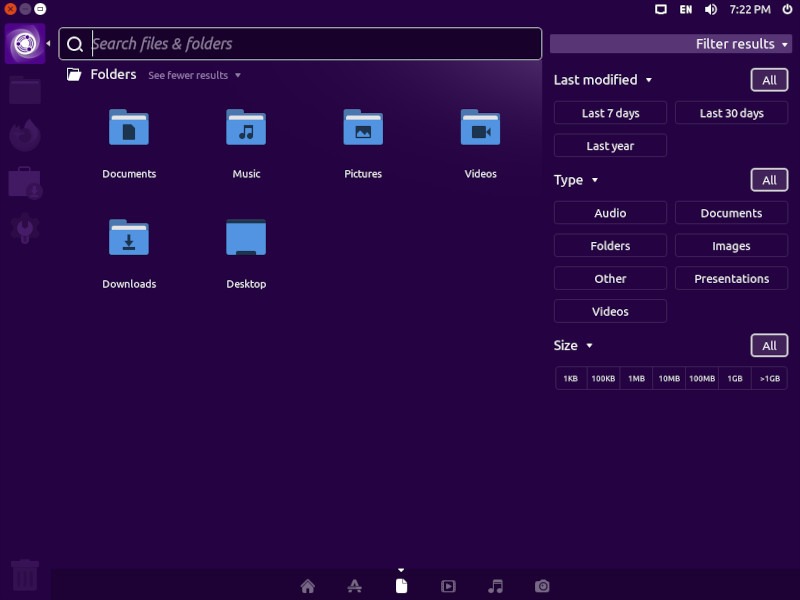Toggle the Last 7 days filter
The image size is (800, 600).
(609, 112)
